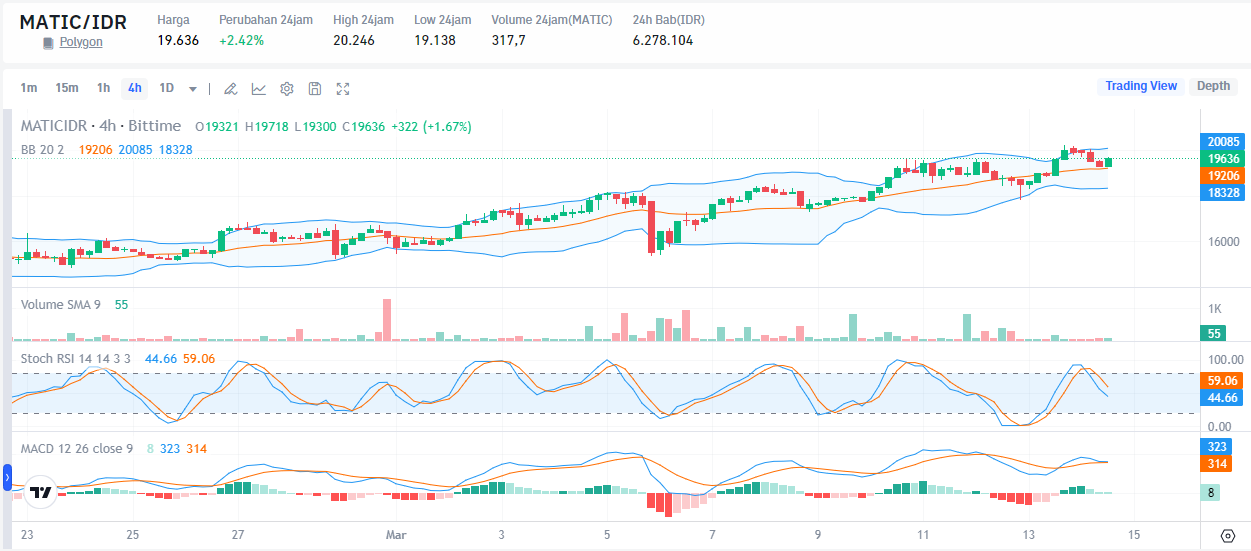Select the 1D timeframe
The width and height of the screenshot is (1251, 551).
(x=167, y=88)
